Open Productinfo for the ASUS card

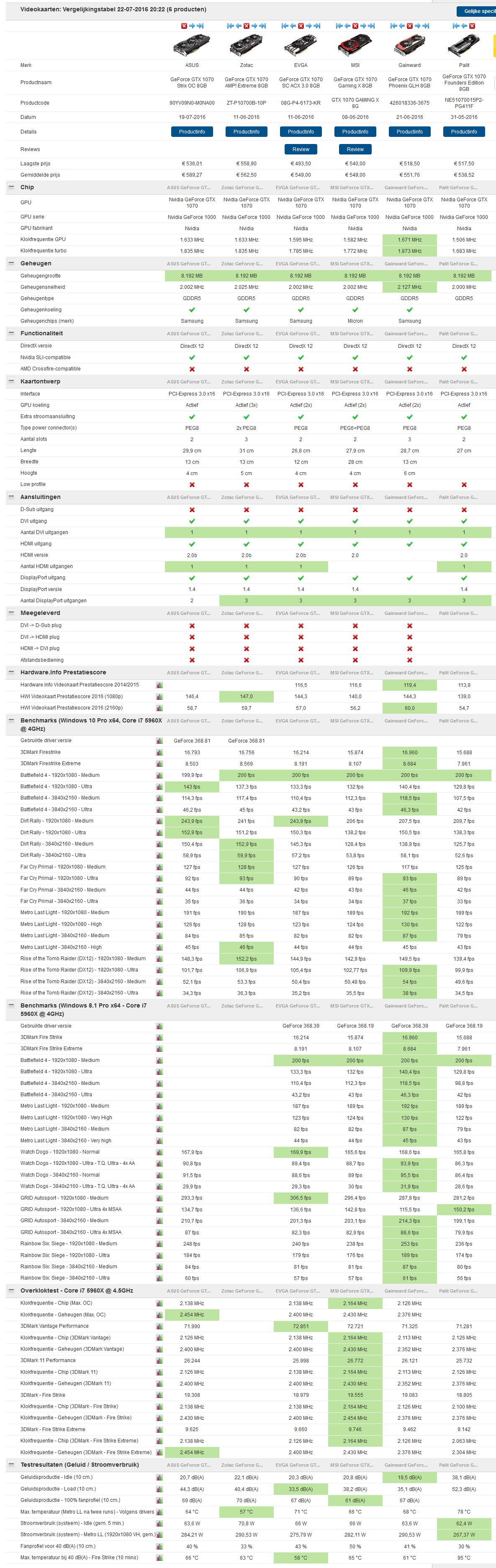coord(192,131)
